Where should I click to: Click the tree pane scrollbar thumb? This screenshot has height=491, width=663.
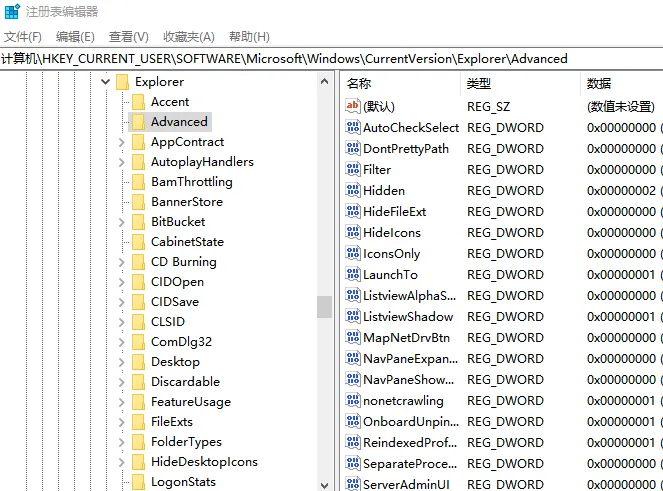coord(324,307)
